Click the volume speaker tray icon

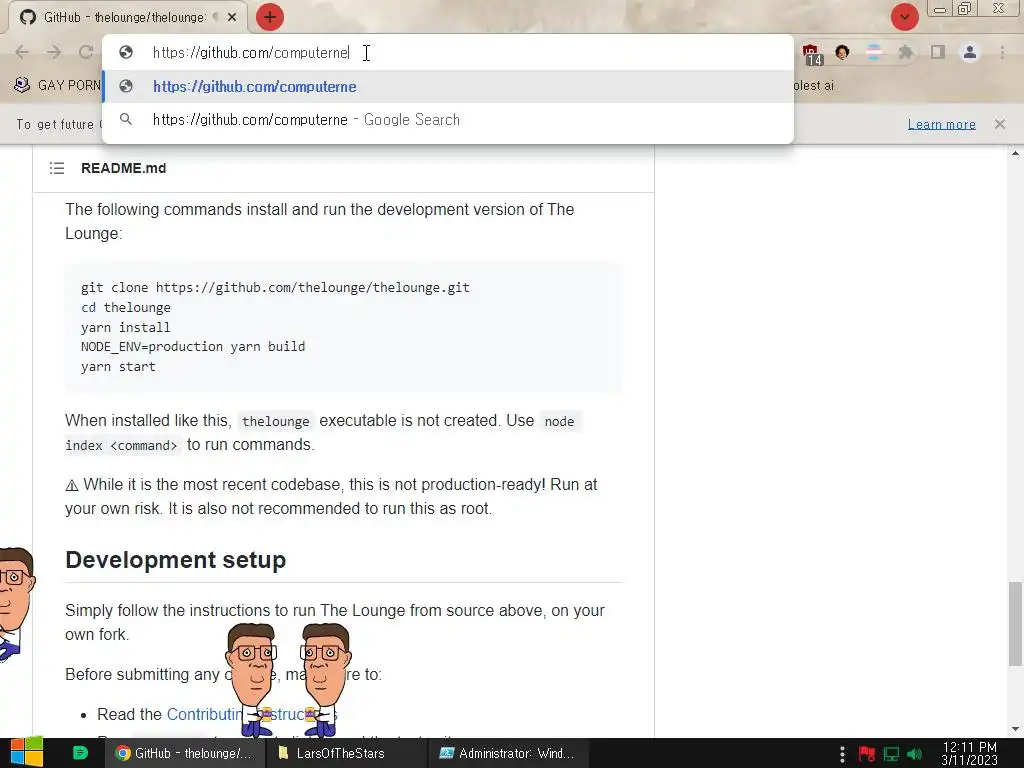[x=915, y=754]
